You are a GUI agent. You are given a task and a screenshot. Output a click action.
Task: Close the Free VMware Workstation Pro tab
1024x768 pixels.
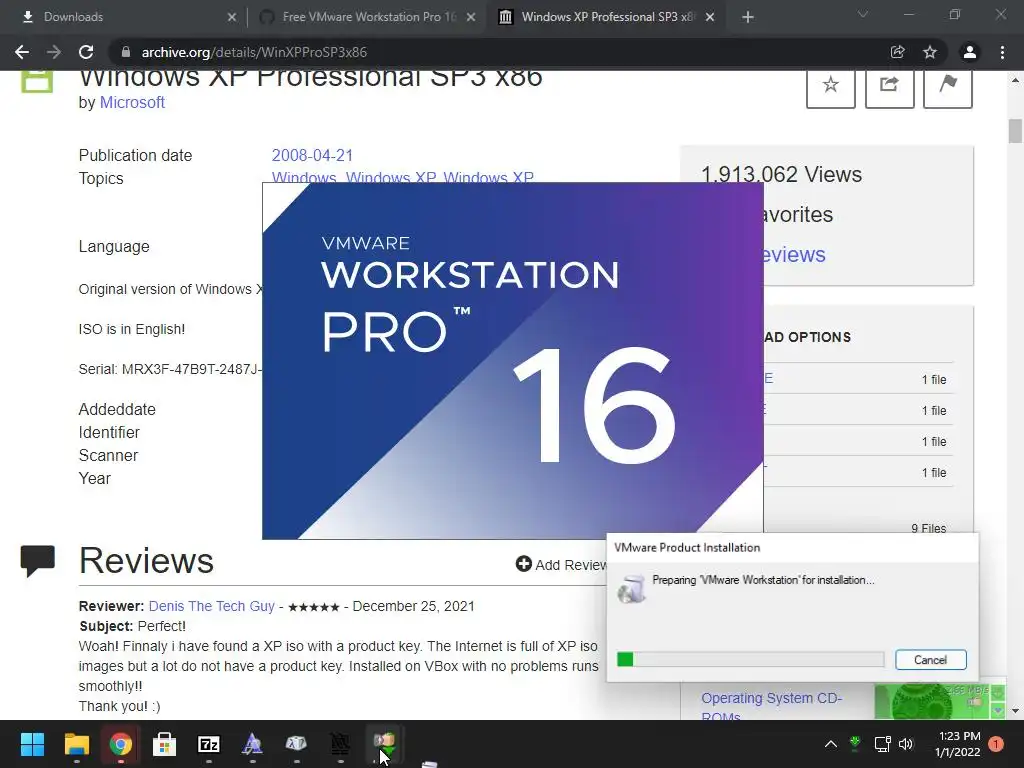pos(471,17)
